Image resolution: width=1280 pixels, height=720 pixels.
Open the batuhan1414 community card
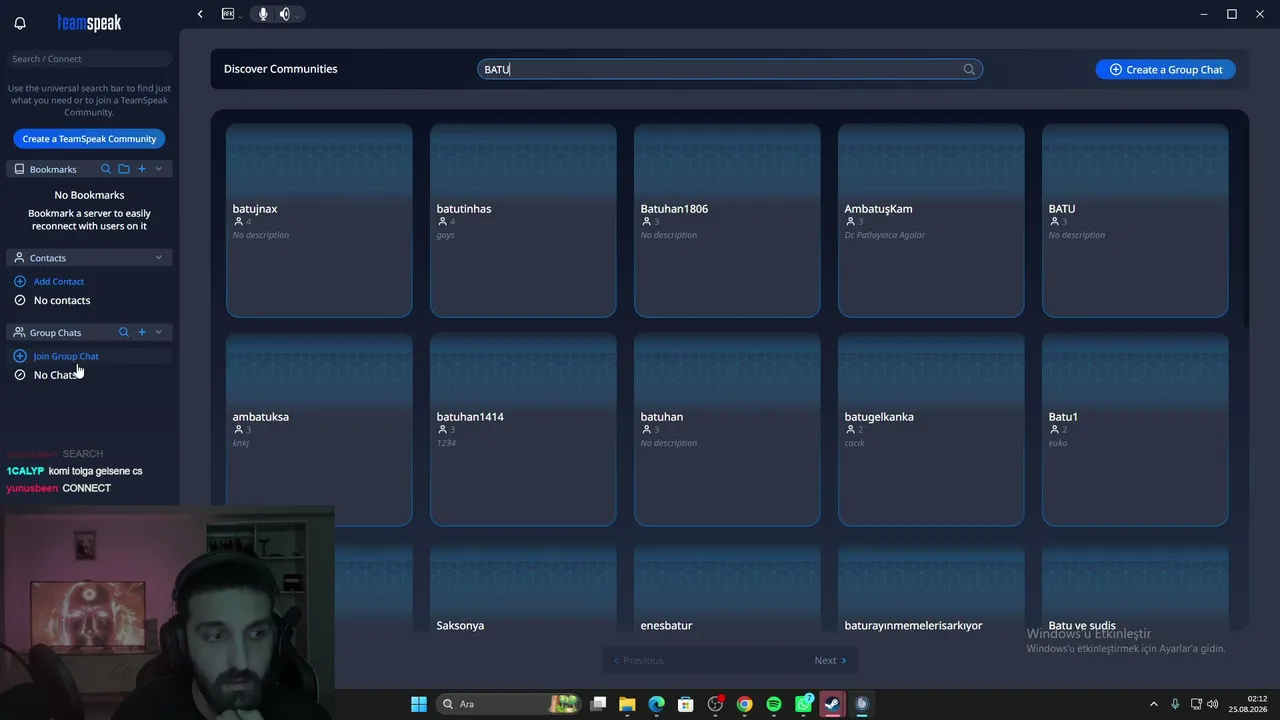point(523,429)
